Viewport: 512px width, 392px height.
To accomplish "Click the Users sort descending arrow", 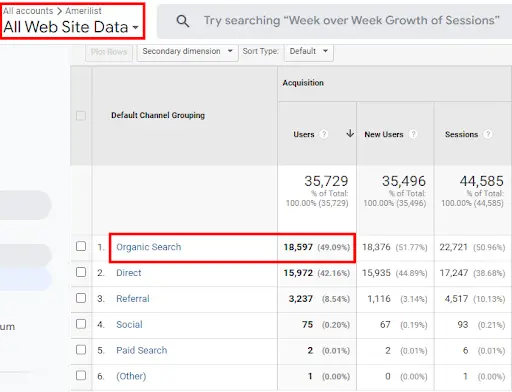I will coord(350,134).
